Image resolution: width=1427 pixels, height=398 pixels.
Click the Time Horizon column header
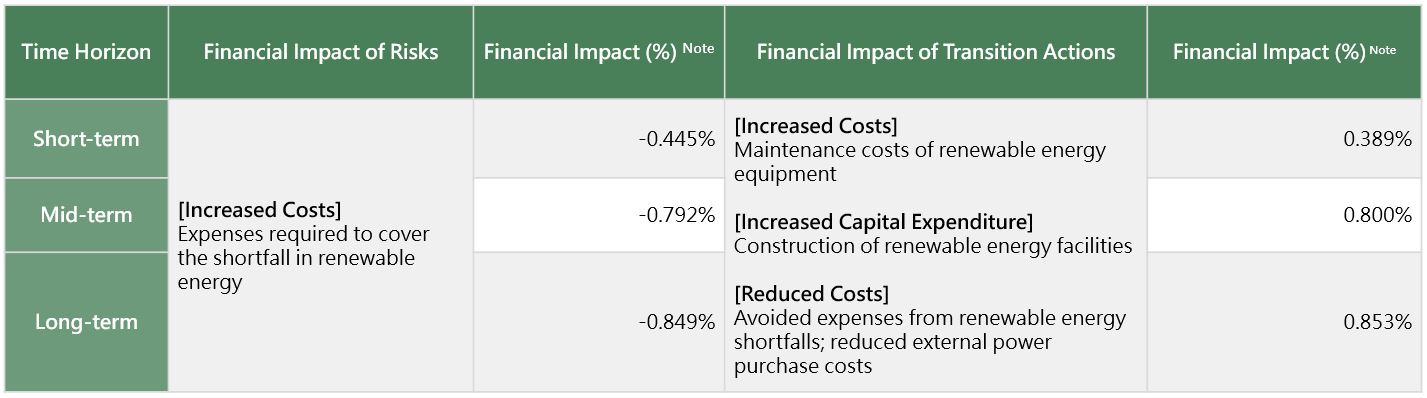point(86,52)
